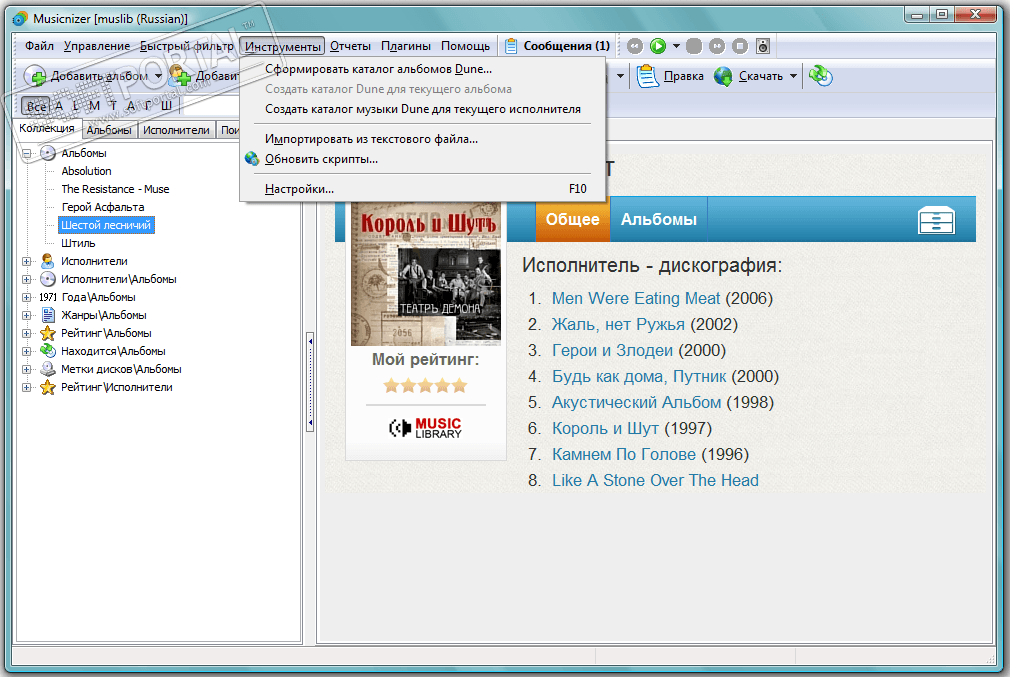
Task: Switch to the Альбомы tab in artist page
Action: [658, 219]
